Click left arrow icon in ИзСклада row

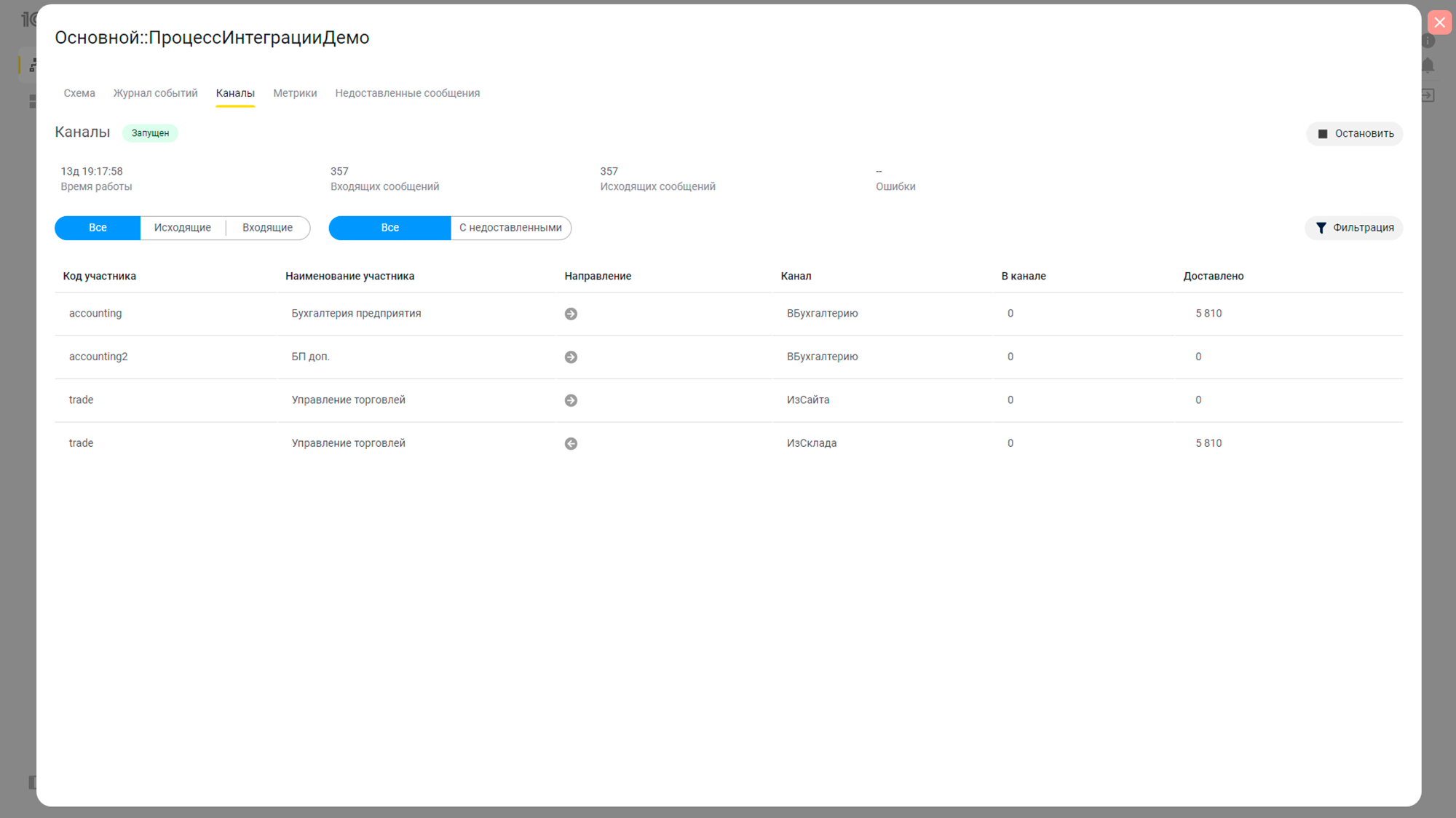[571, 444]
